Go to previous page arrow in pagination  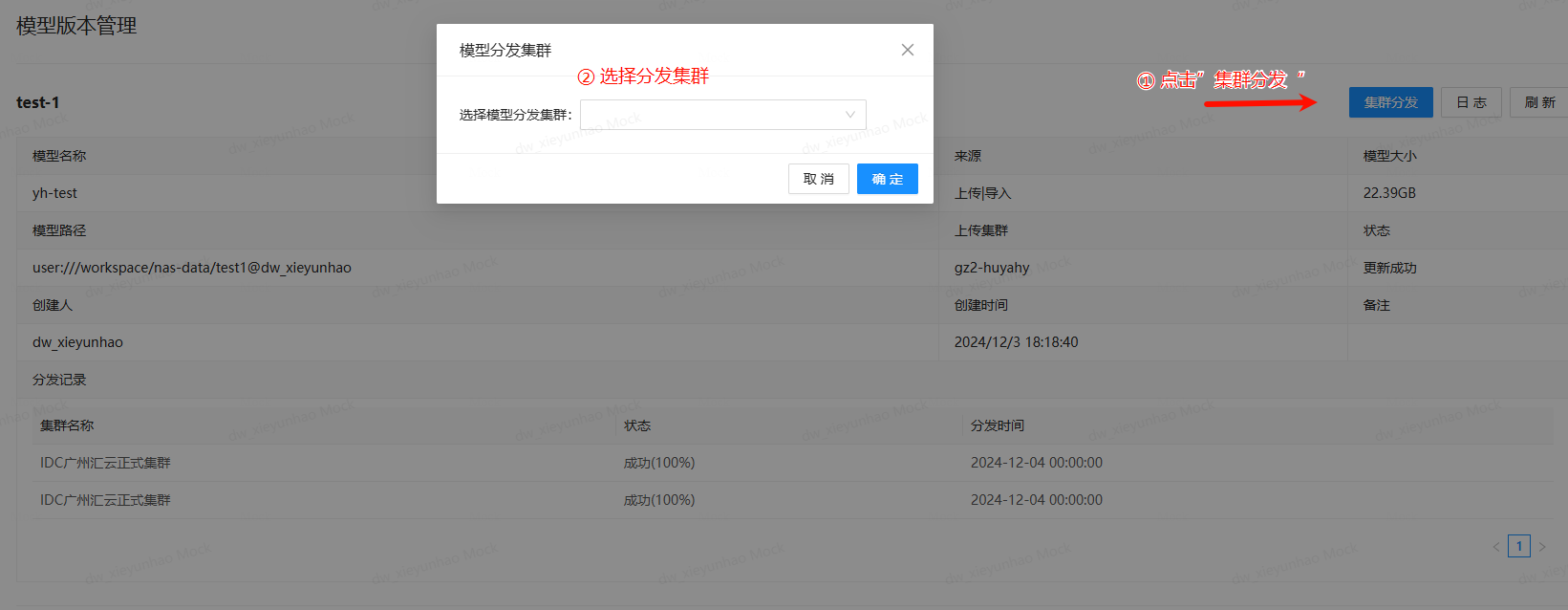click(x=1495, y=547)
